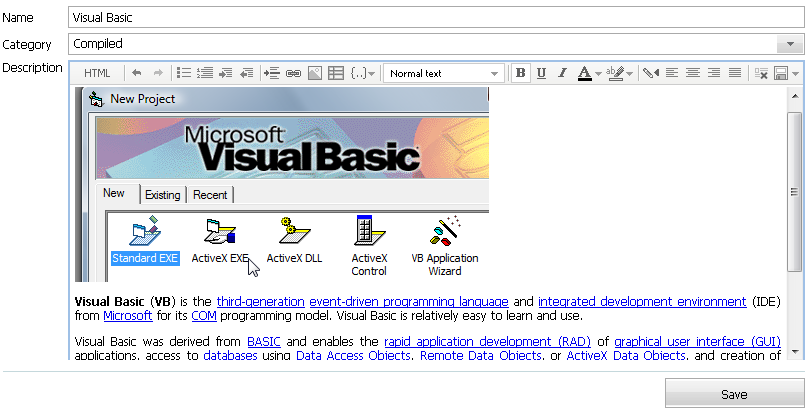Align text left
This screenshot has height=413, width=807.
672,73
